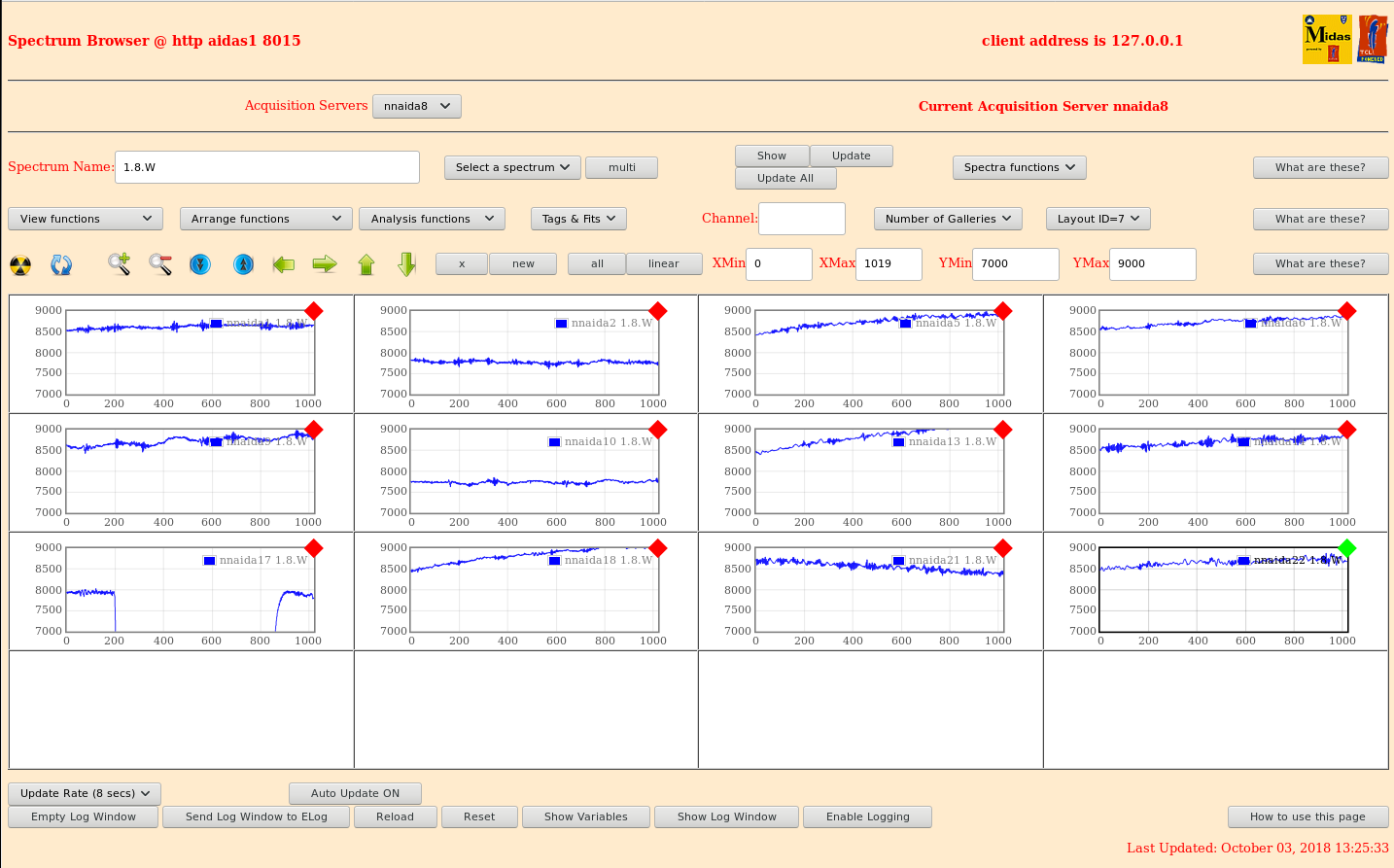Viewport: 1394px width, 868px height.
Task: Click What are these? beside YMax field
Action: click(x=1320, y=263)
